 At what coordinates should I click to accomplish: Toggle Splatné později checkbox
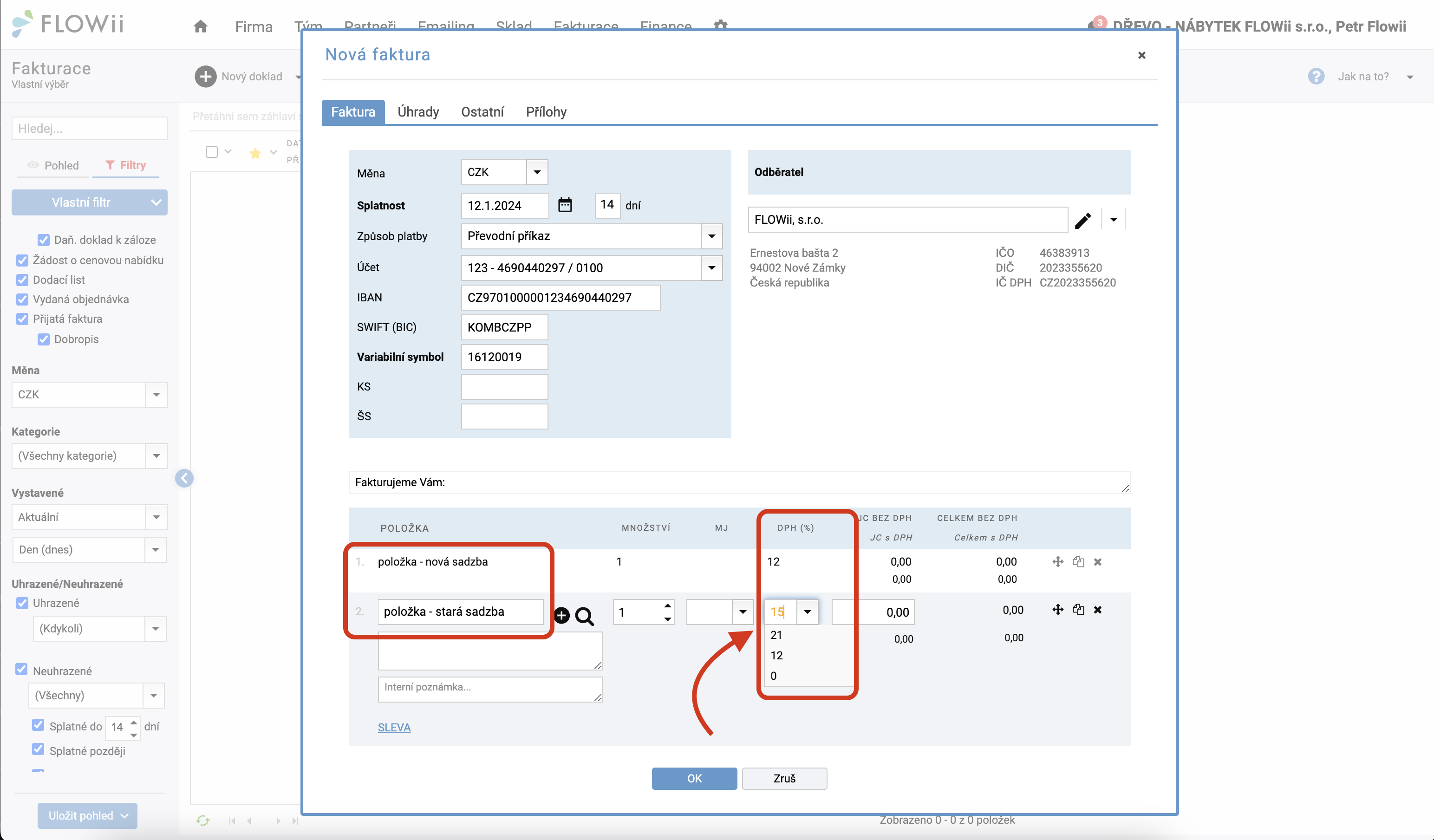pos(38,749)
